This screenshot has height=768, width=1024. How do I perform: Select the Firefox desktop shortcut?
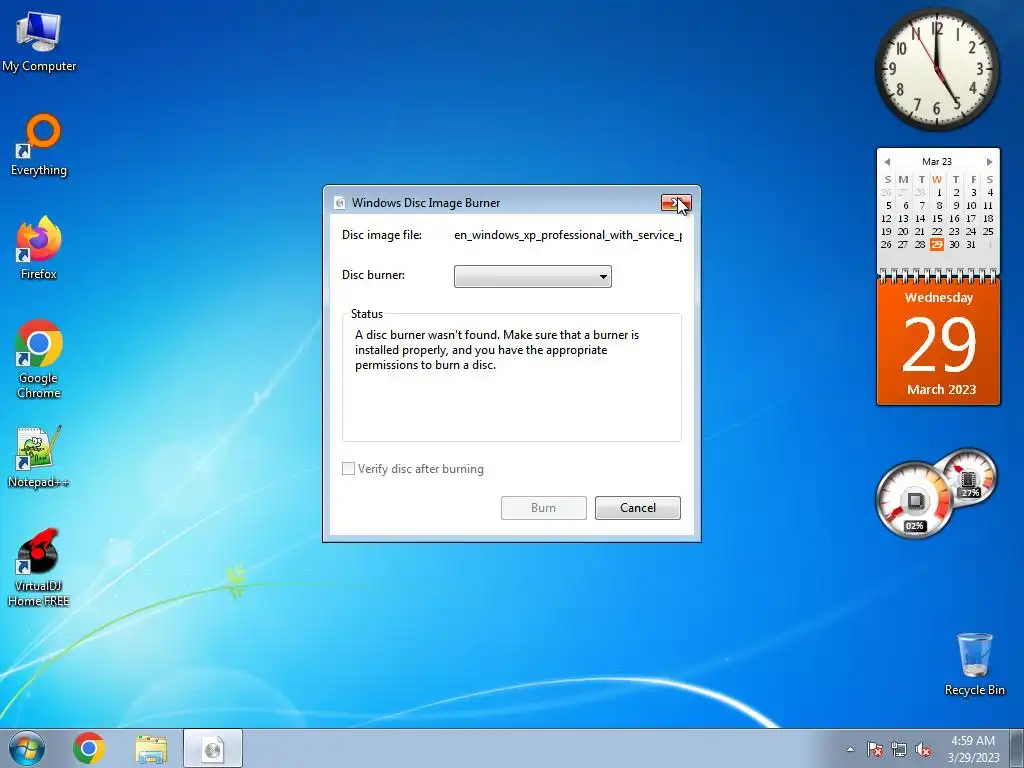(39, 248)
